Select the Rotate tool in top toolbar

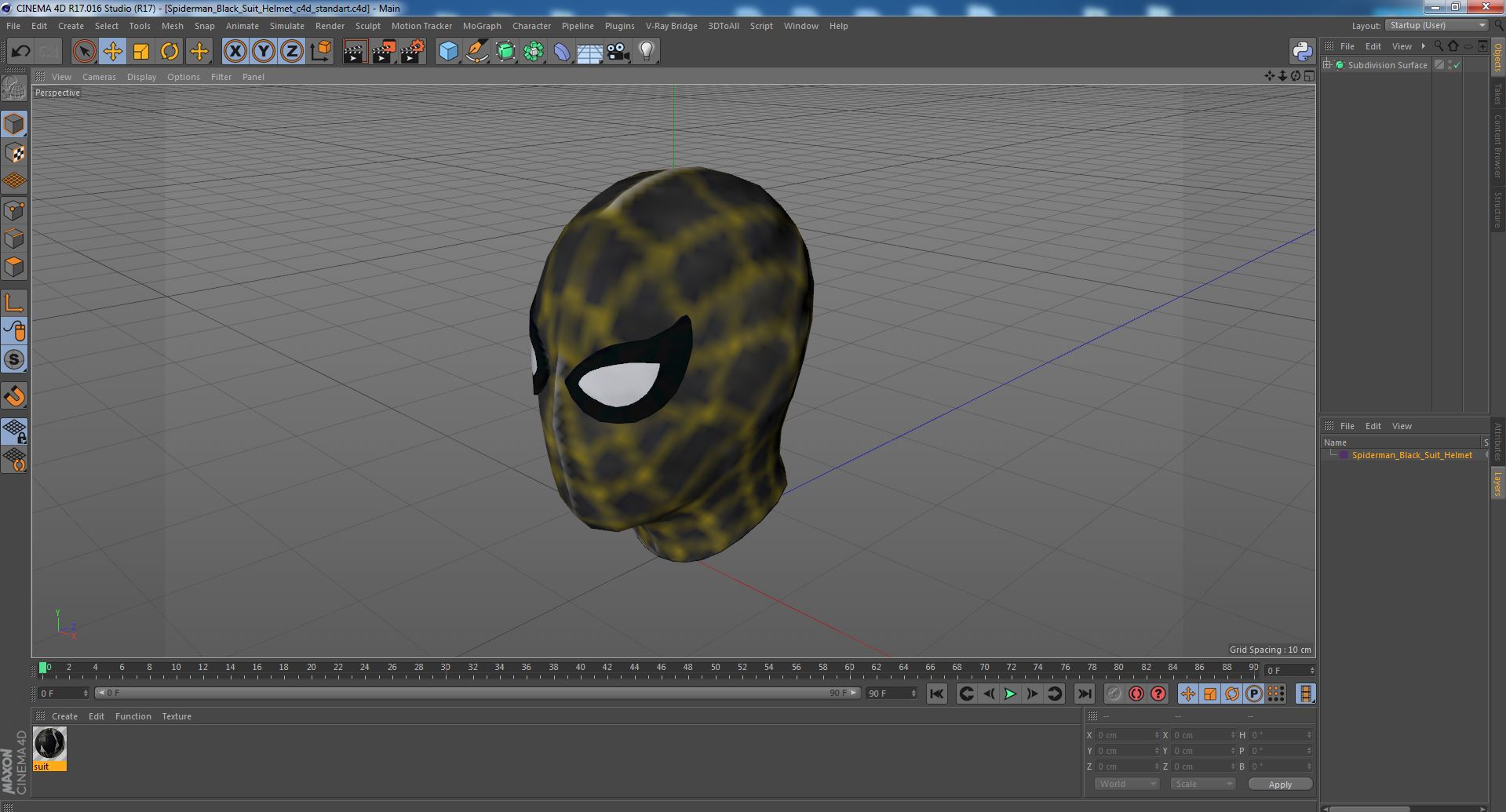pyautogui.click(x=170, y=52)
